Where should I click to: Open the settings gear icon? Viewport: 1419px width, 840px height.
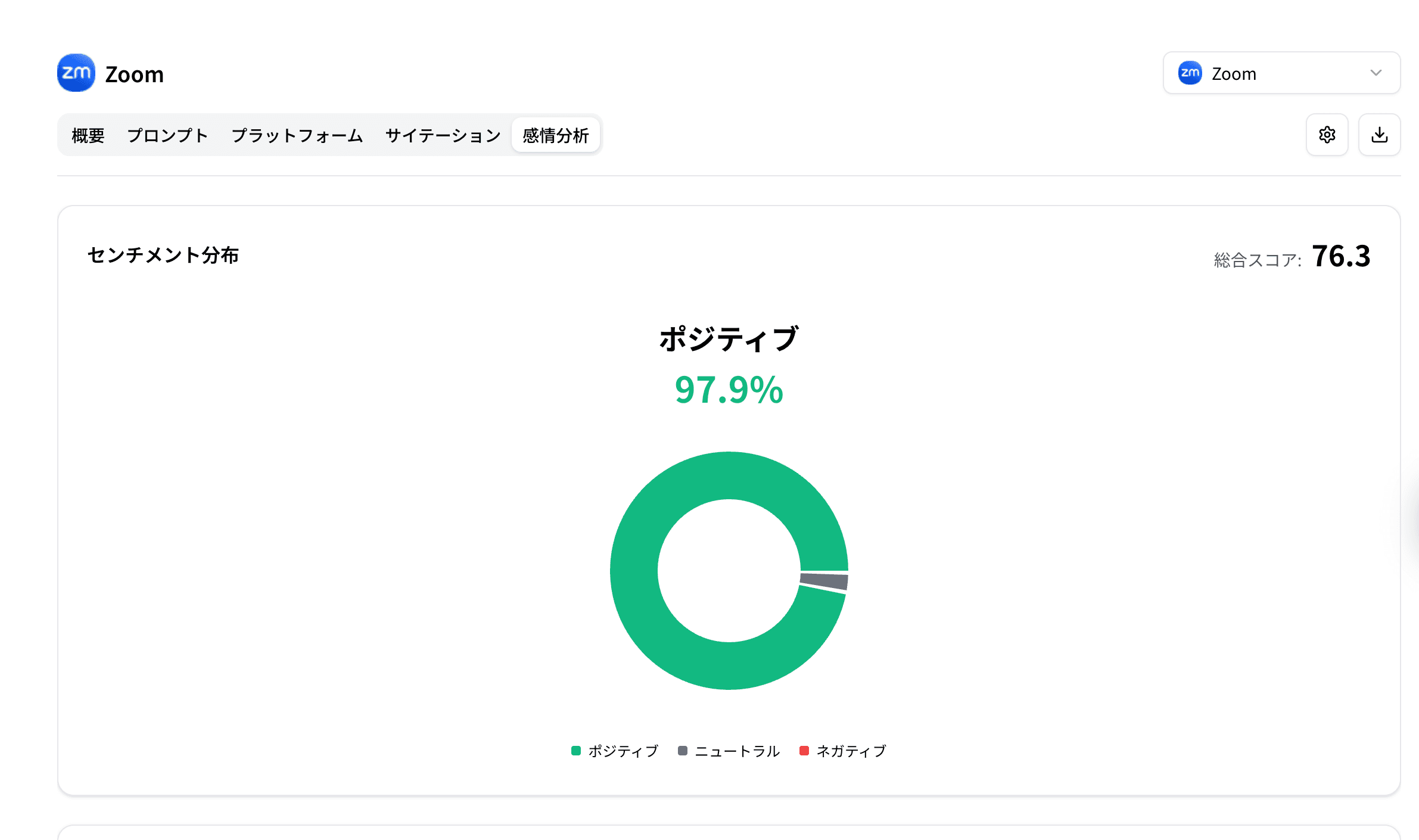coord(1327,135)
